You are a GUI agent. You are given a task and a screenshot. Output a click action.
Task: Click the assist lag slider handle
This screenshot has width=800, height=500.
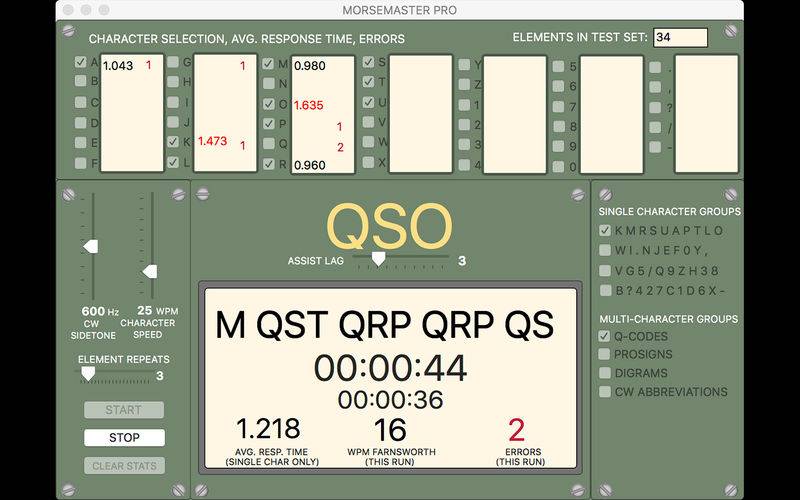[378, 259]
